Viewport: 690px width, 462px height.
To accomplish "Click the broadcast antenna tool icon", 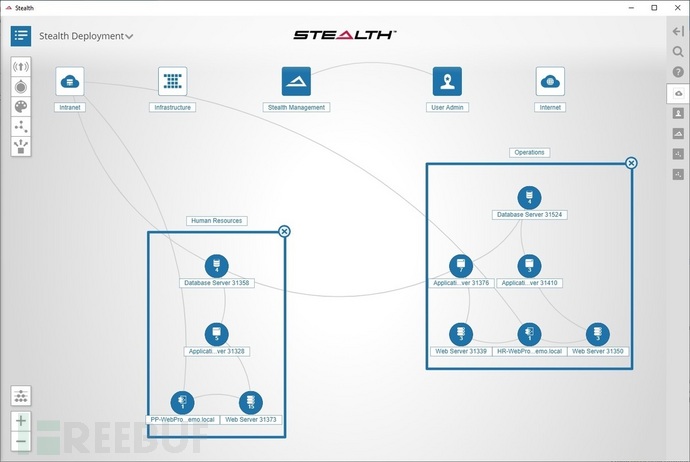I will [21, 66].
